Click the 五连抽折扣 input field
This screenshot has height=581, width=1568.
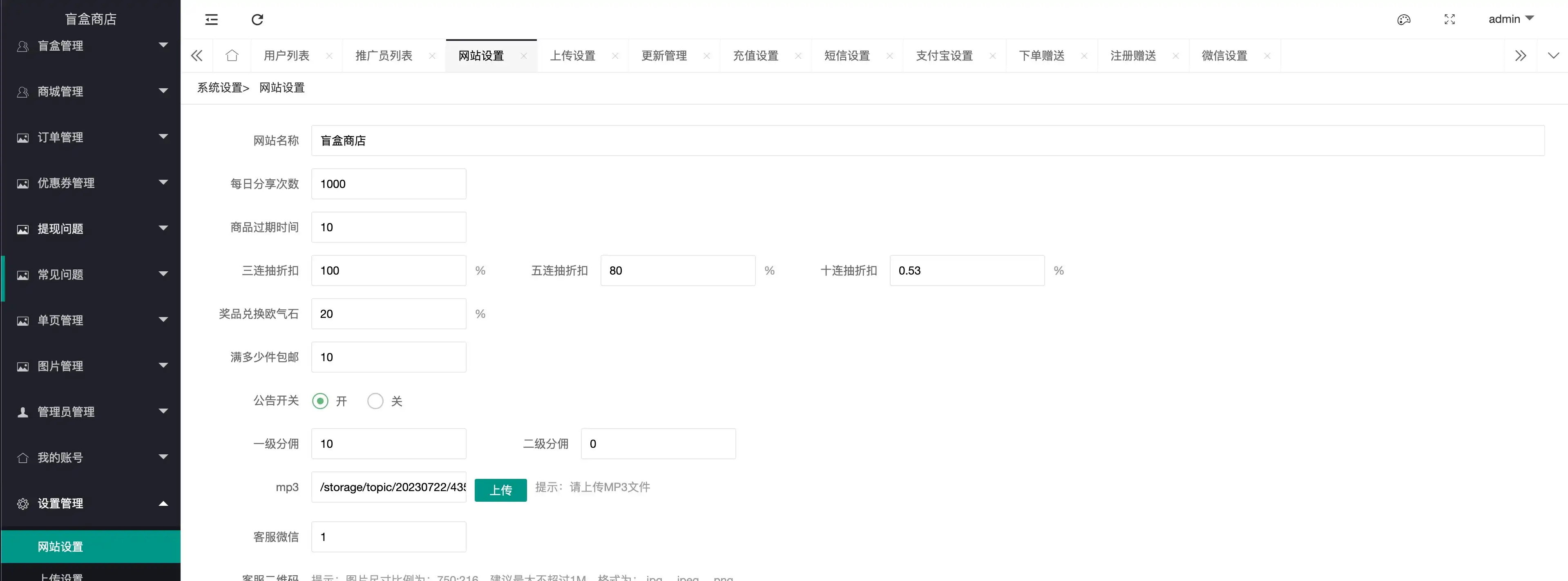tap(677, 270)
